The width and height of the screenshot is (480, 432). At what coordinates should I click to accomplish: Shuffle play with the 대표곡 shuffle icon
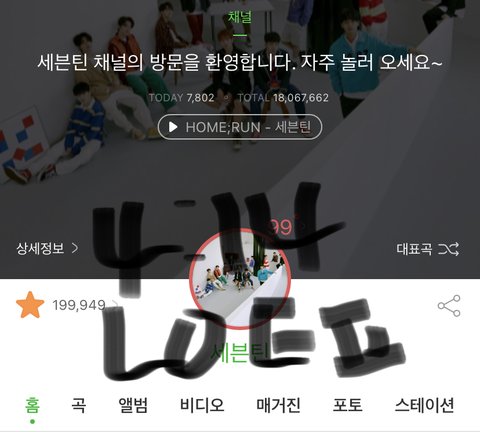tap(448, 249)
